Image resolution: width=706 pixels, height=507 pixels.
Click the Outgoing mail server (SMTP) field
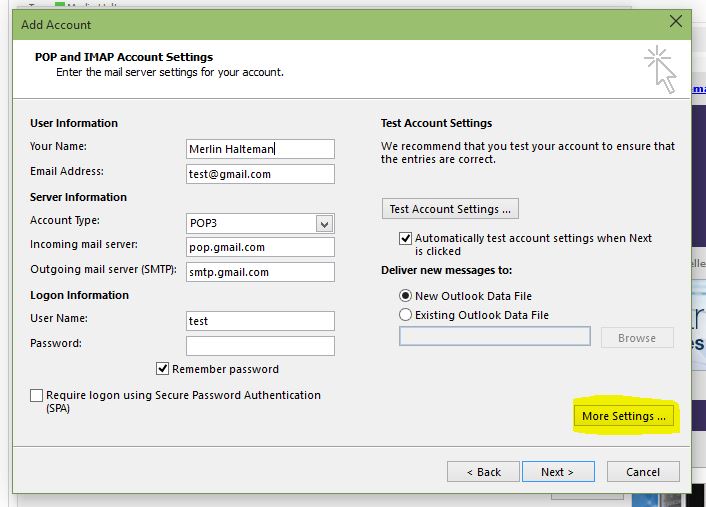pos(260,272)
